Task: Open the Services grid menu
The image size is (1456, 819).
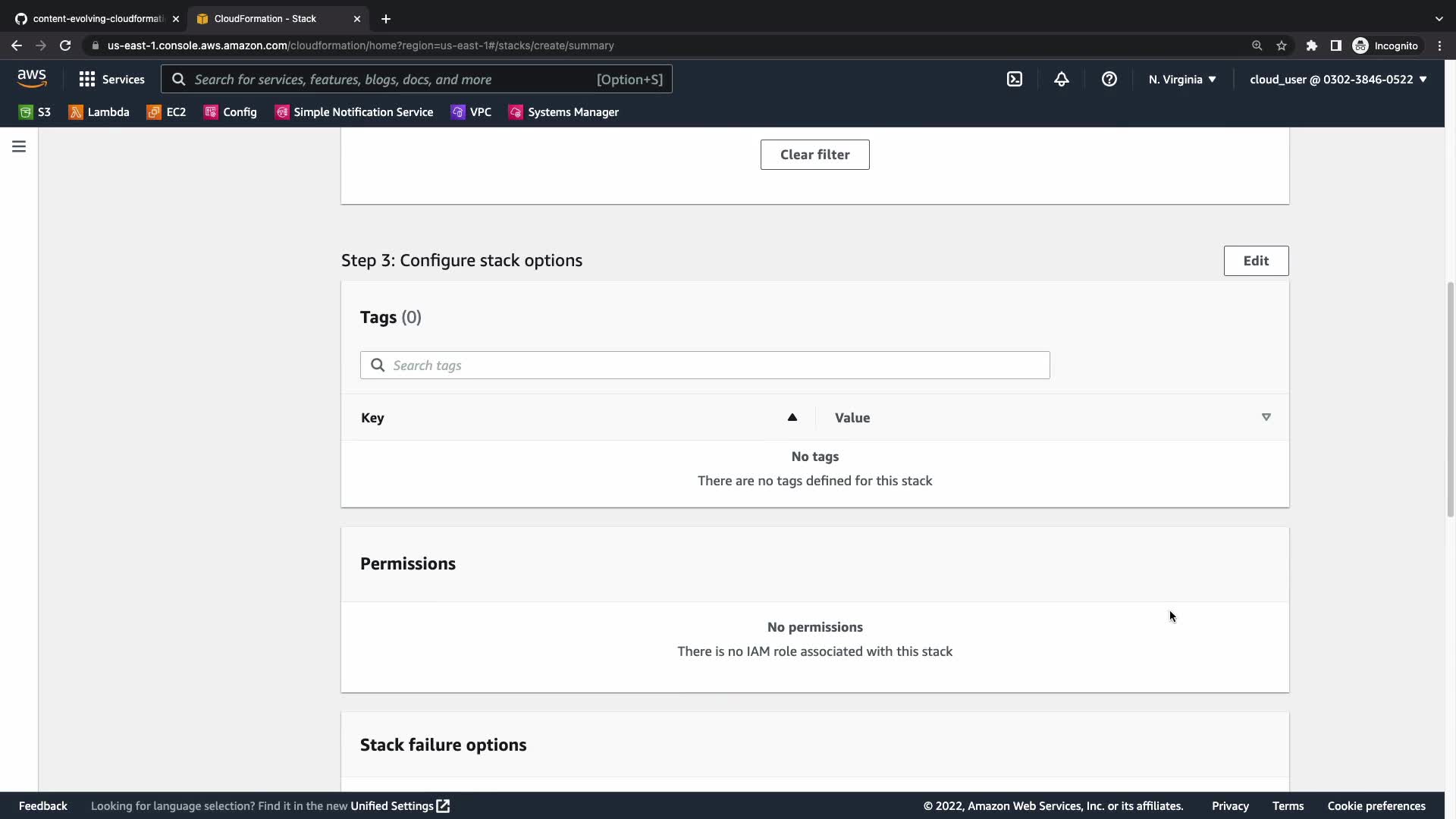Action: (111, 80)
